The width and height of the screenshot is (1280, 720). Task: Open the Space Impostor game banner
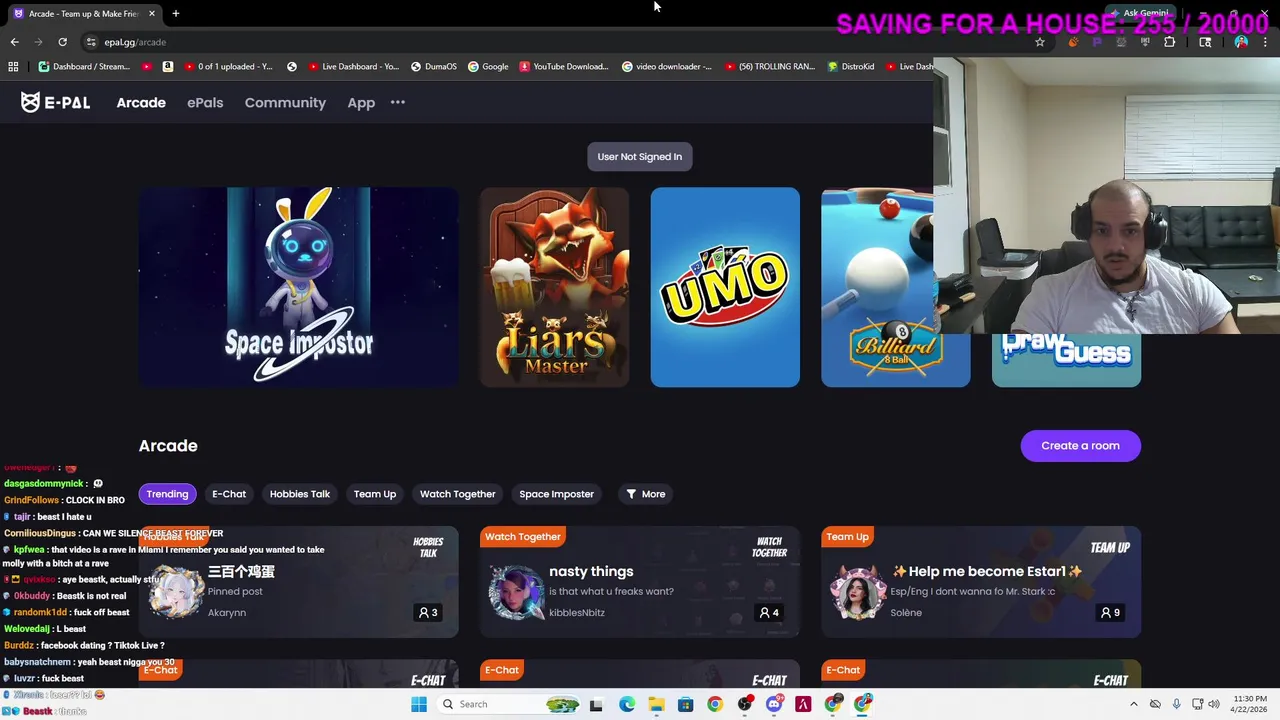(299, 287)
